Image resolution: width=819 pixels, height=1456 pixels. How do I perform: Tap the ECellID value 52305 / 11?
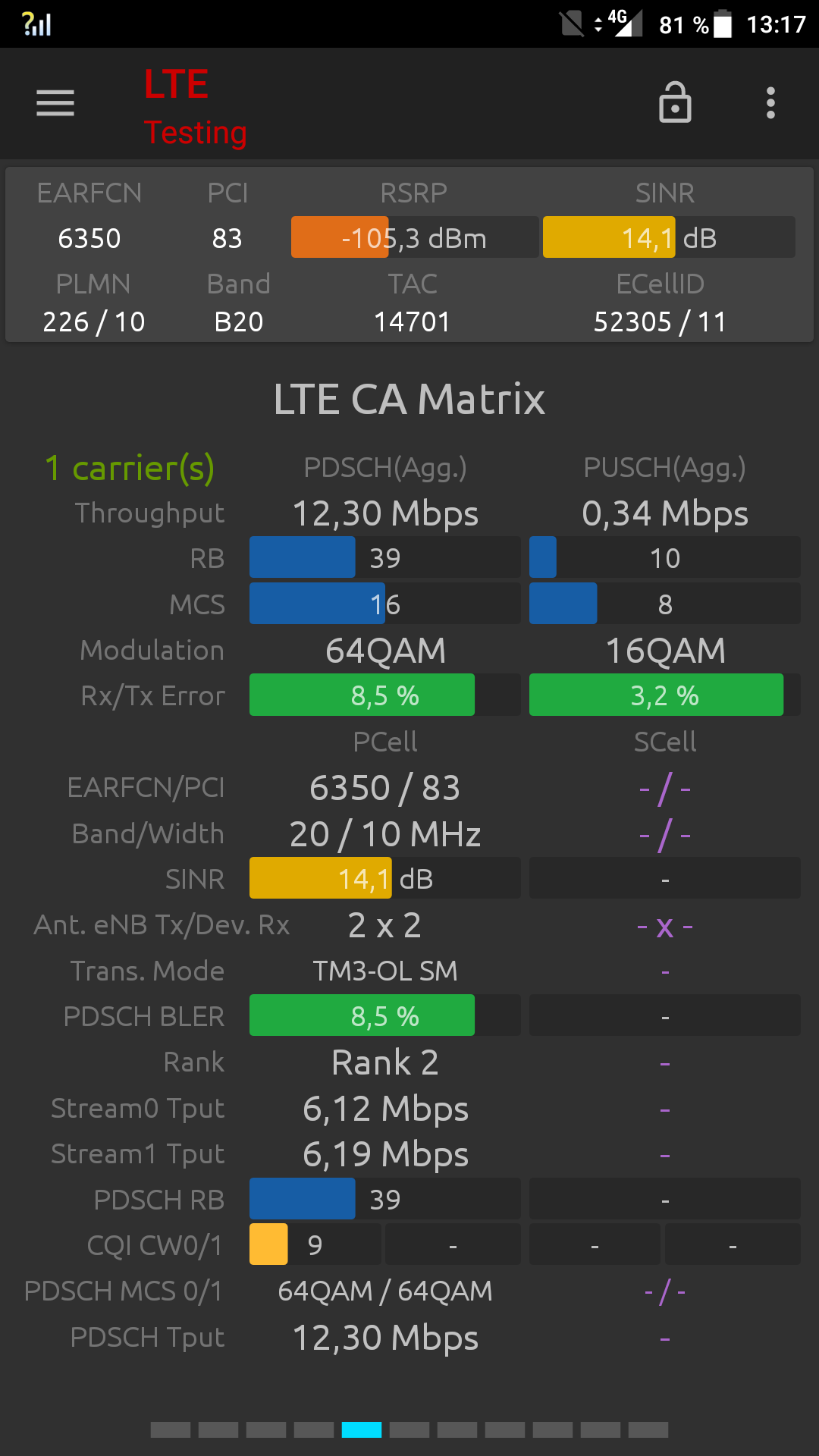660,322
